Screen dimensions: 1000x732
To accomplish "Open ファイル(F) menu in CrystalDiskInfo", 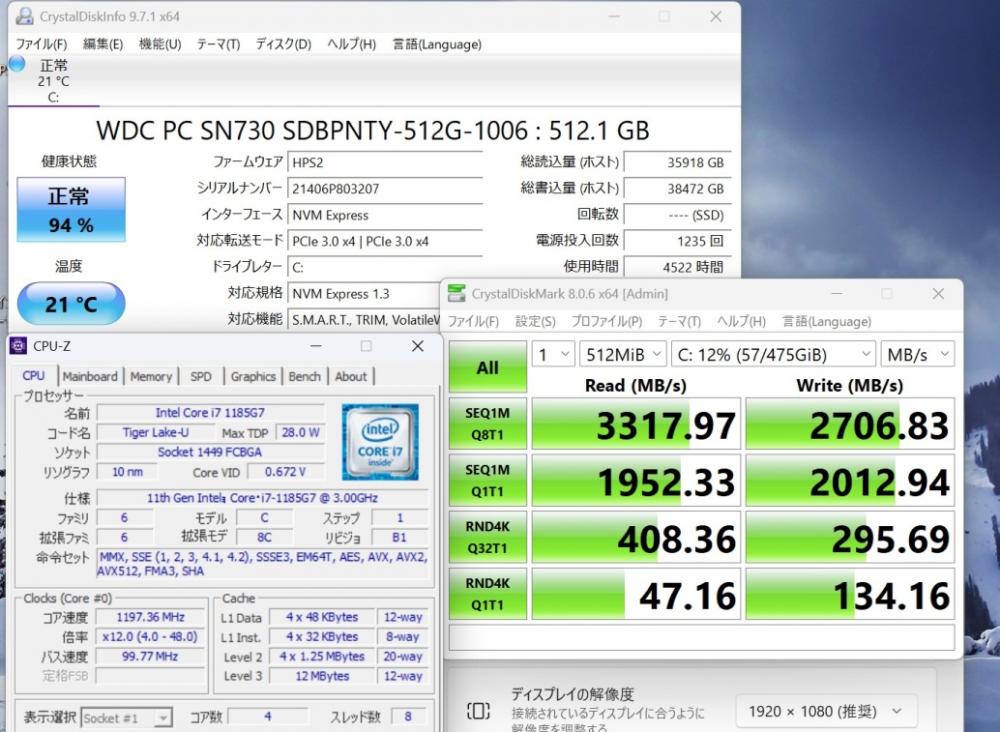I will pos(41,44).
